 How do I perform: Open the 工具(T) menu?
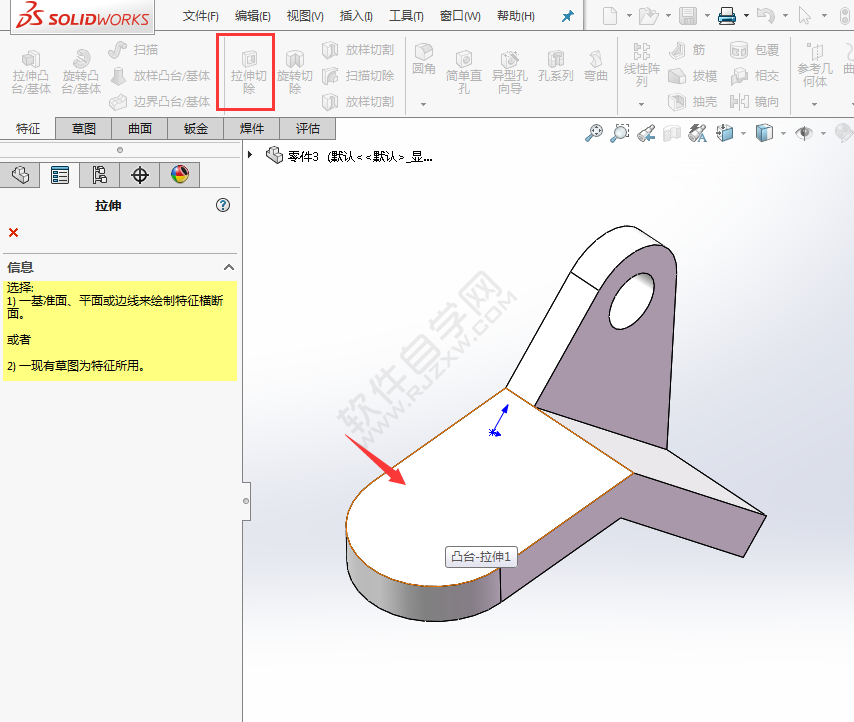click(406, 16)
